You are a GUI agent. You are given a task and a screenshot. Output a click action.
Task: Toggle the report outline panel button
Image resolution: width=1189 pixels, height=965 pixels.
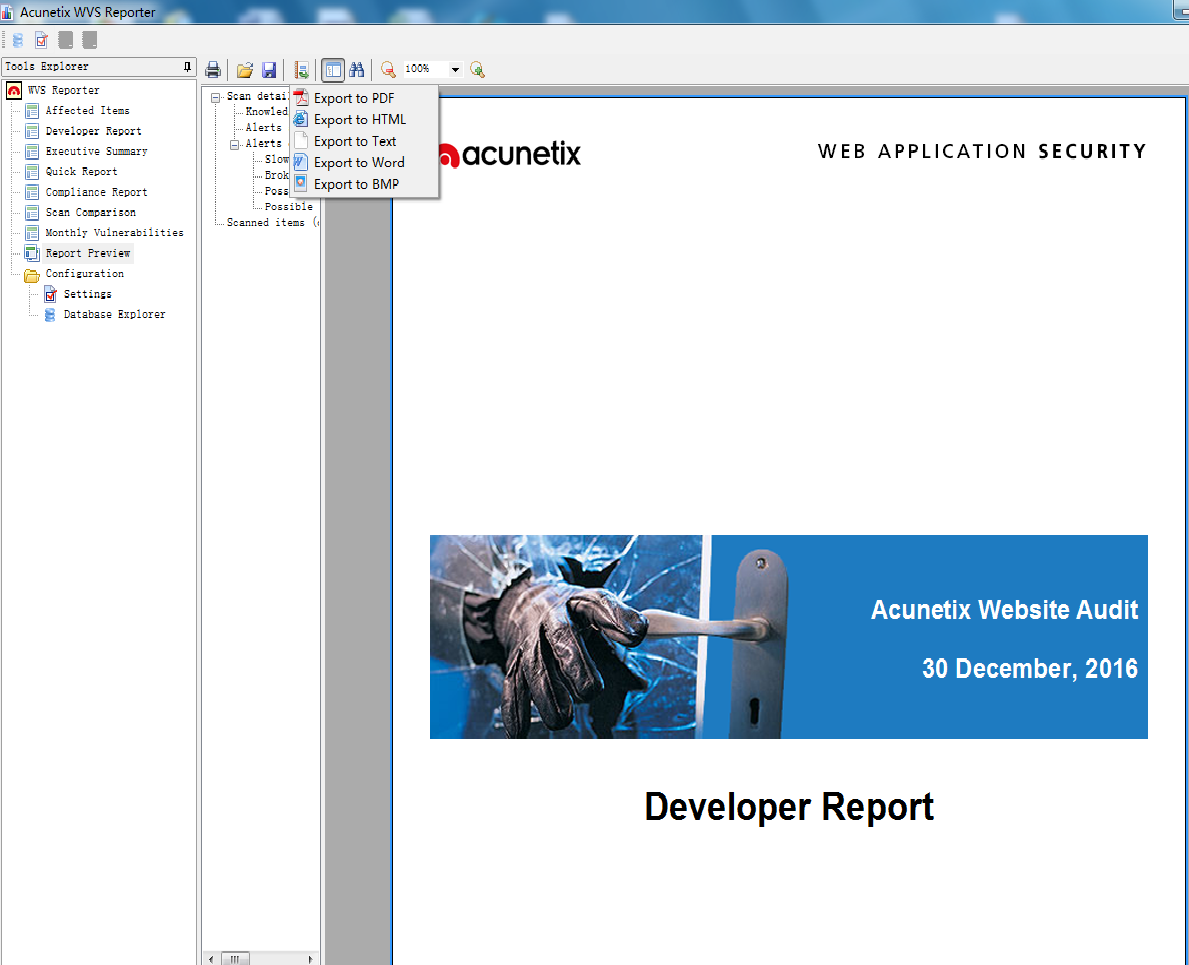(x=333, y=70)
